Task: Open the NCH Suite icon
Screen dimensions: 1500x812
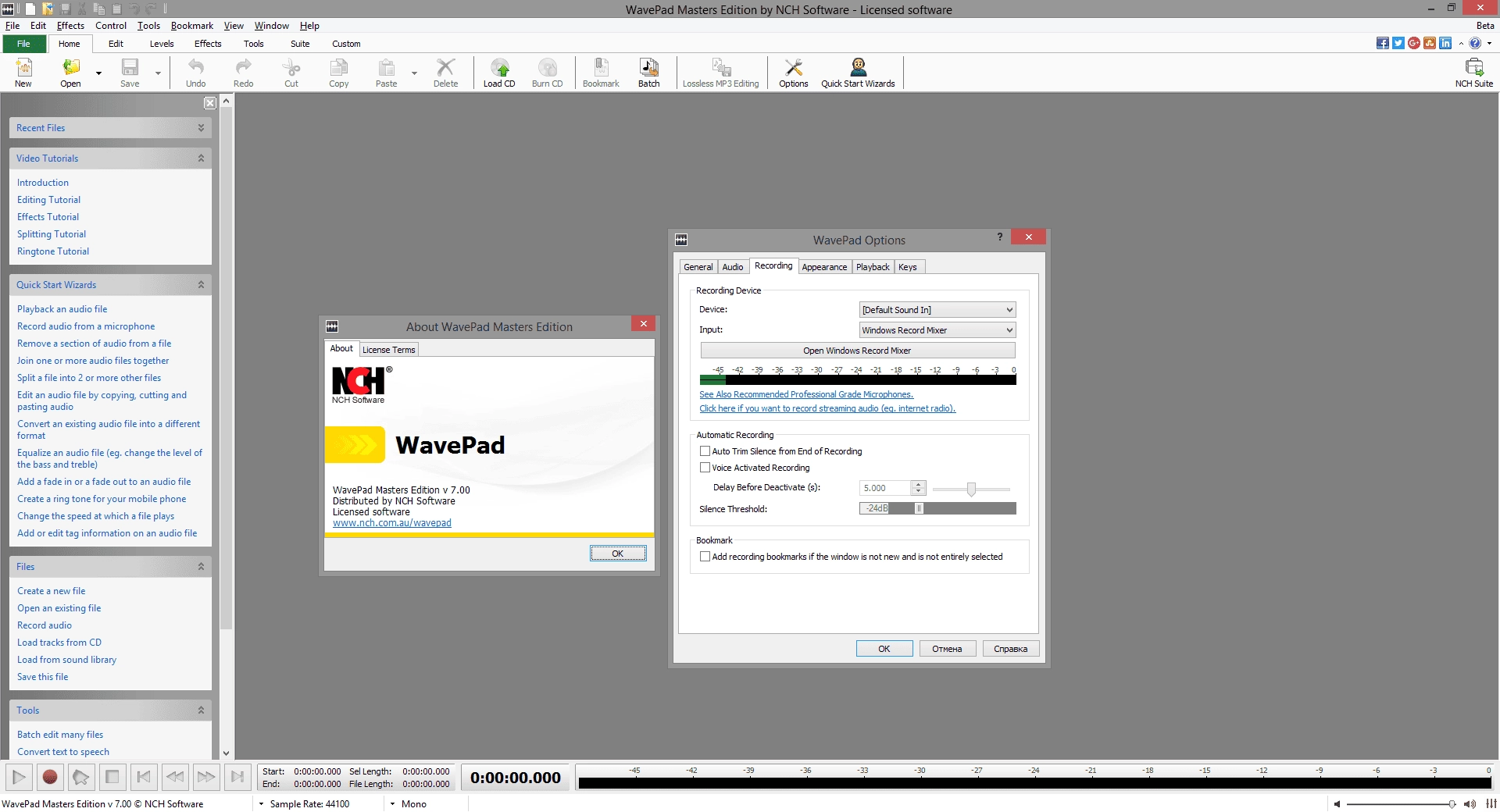Action: 1473,73
